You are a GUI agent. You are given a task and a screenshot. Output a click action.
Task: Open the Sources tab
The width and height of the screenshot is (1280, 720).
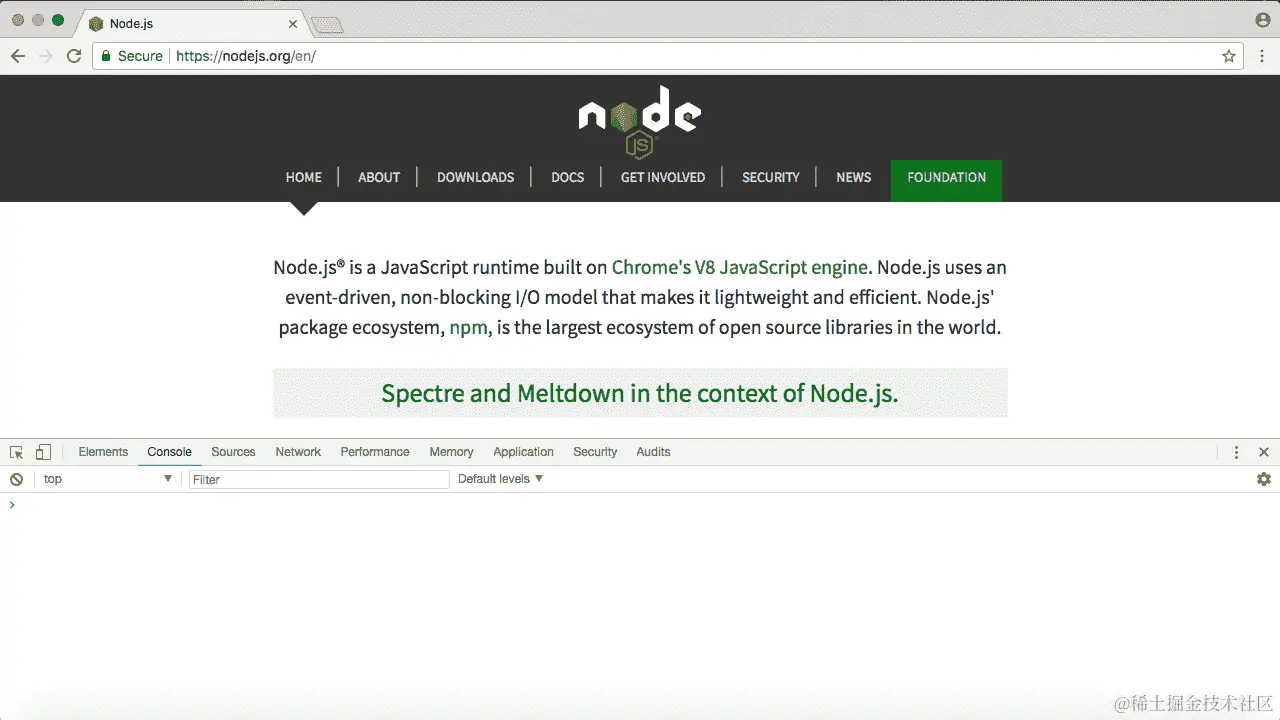pos(233,452)
